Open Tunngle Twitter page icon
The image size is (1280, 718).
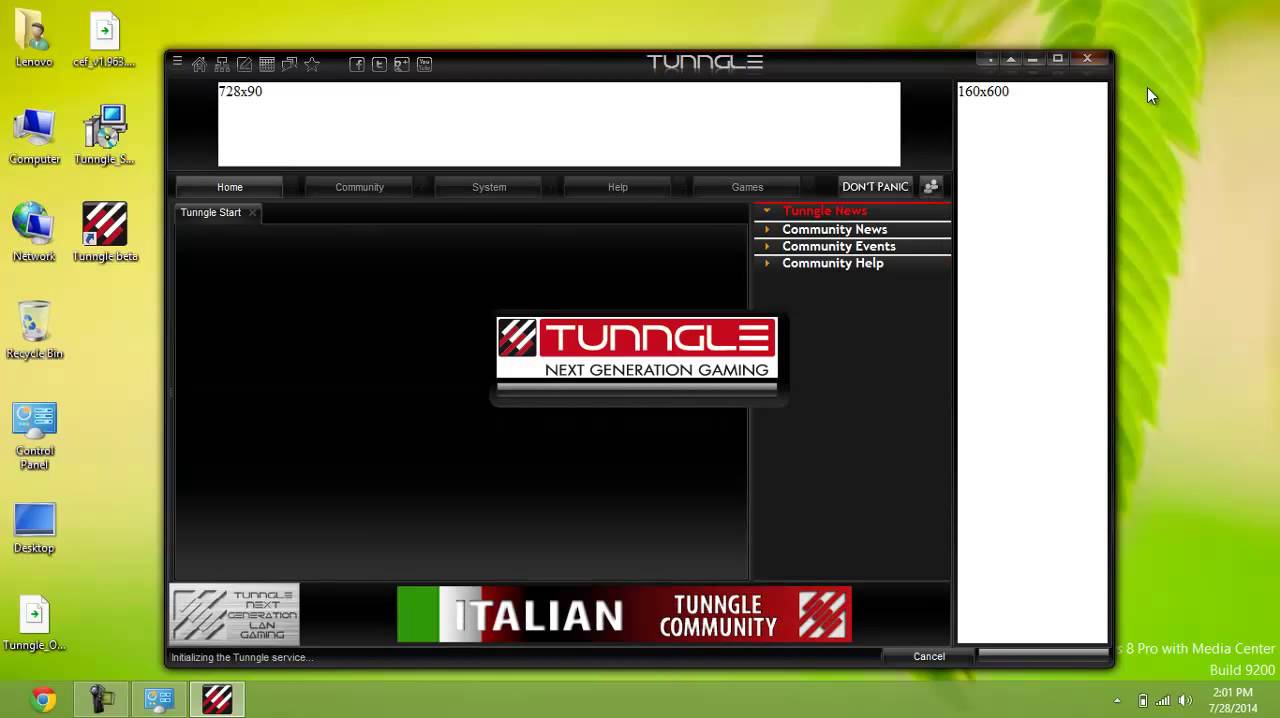pyautogui.click(x=379, y=64)
